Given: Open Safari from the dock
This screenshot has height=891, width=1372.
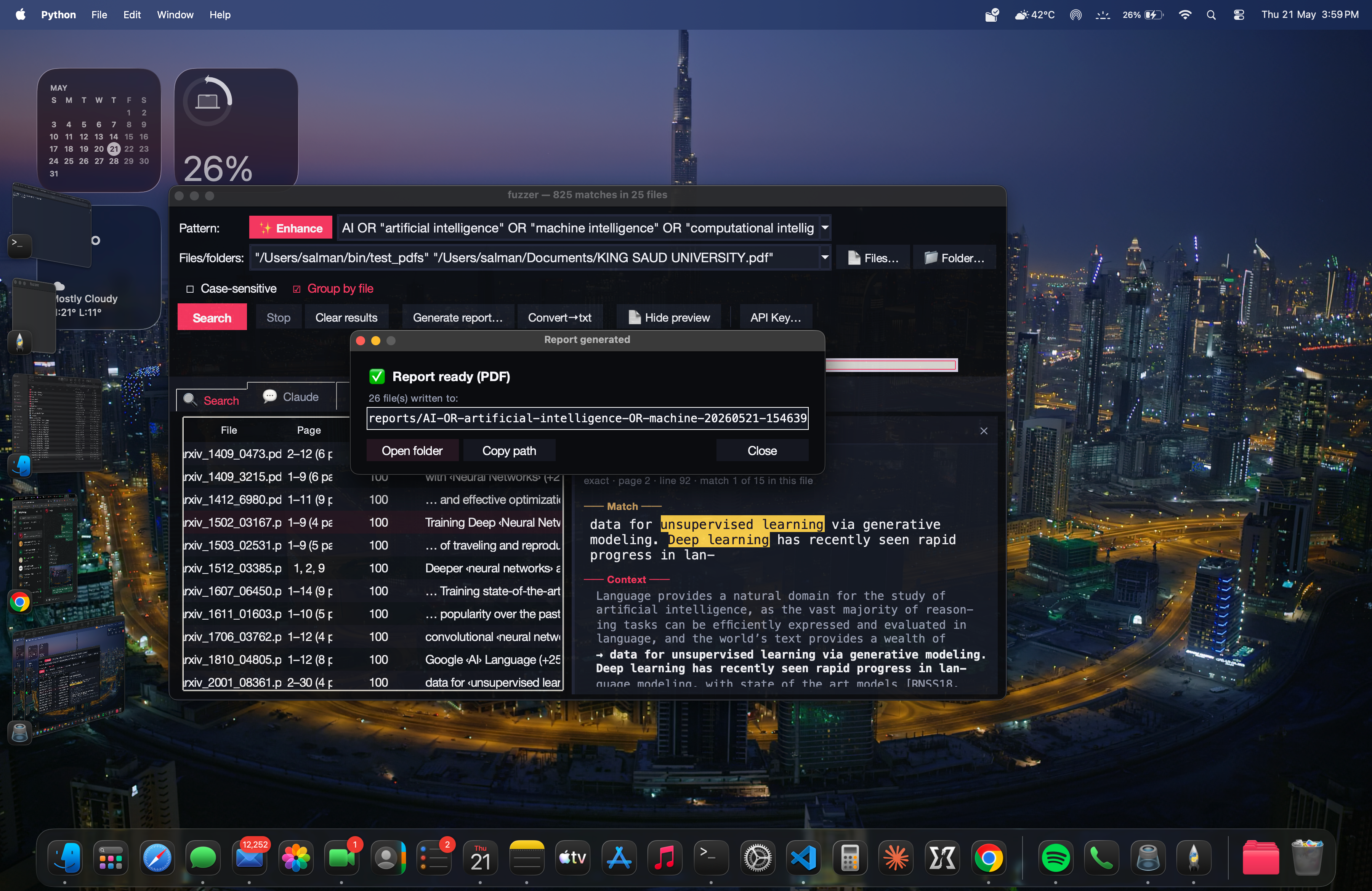Looking at the screenshot, I should pos(157,857).
